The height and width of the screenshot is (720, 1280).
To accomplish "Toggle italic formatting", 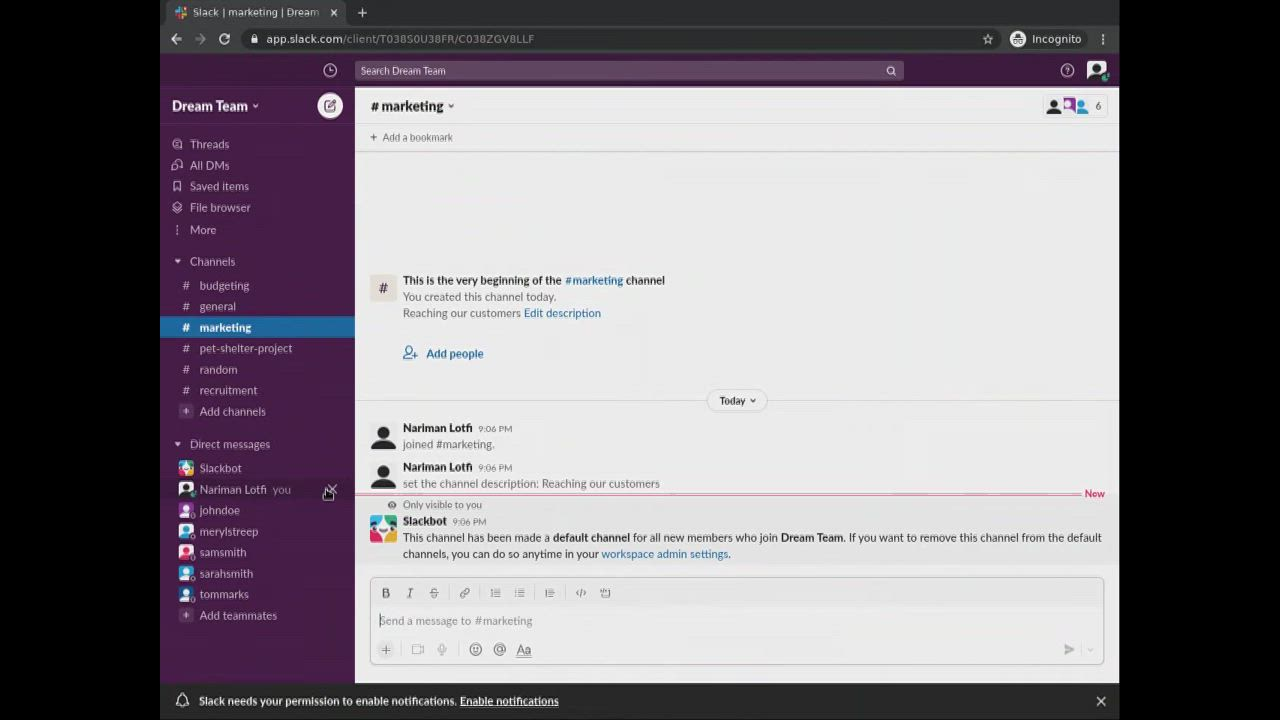I will click(410, 593).
